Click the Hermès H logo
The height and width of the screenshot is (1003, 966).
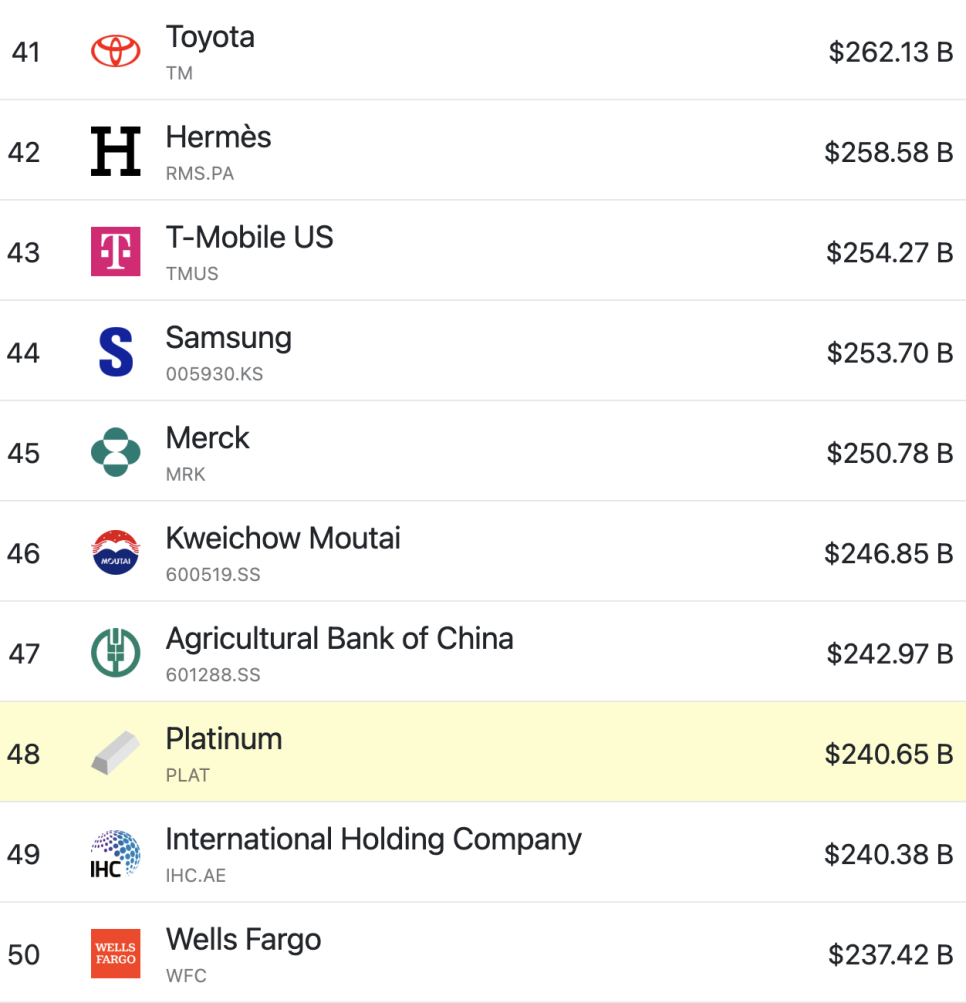116,151
